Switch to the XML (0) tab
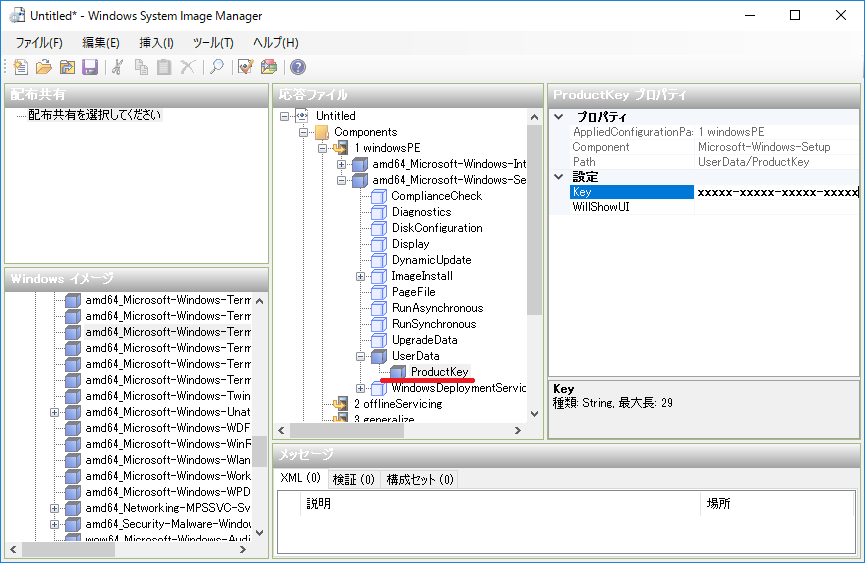This screenshot has width=865, height=563. [300, 478]
